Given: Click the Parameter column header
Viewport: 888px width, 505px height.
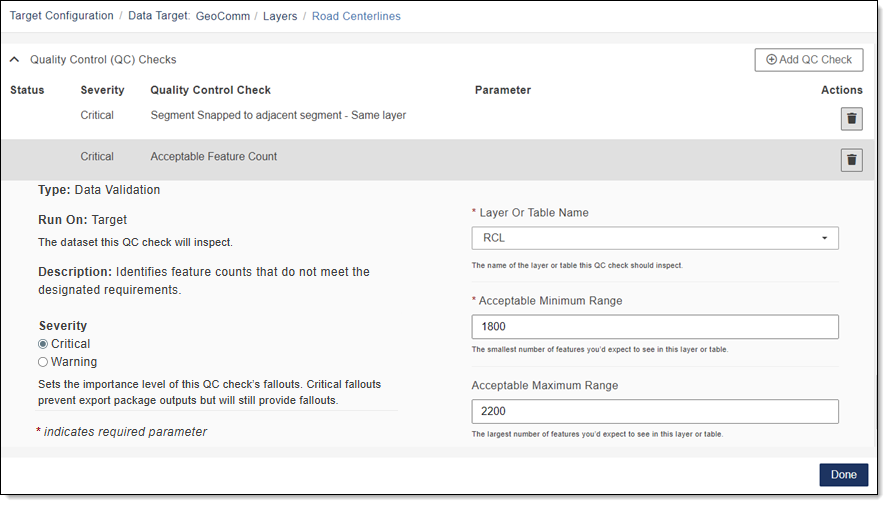Looking at the screenshot, I should click(x=502, y=90).
